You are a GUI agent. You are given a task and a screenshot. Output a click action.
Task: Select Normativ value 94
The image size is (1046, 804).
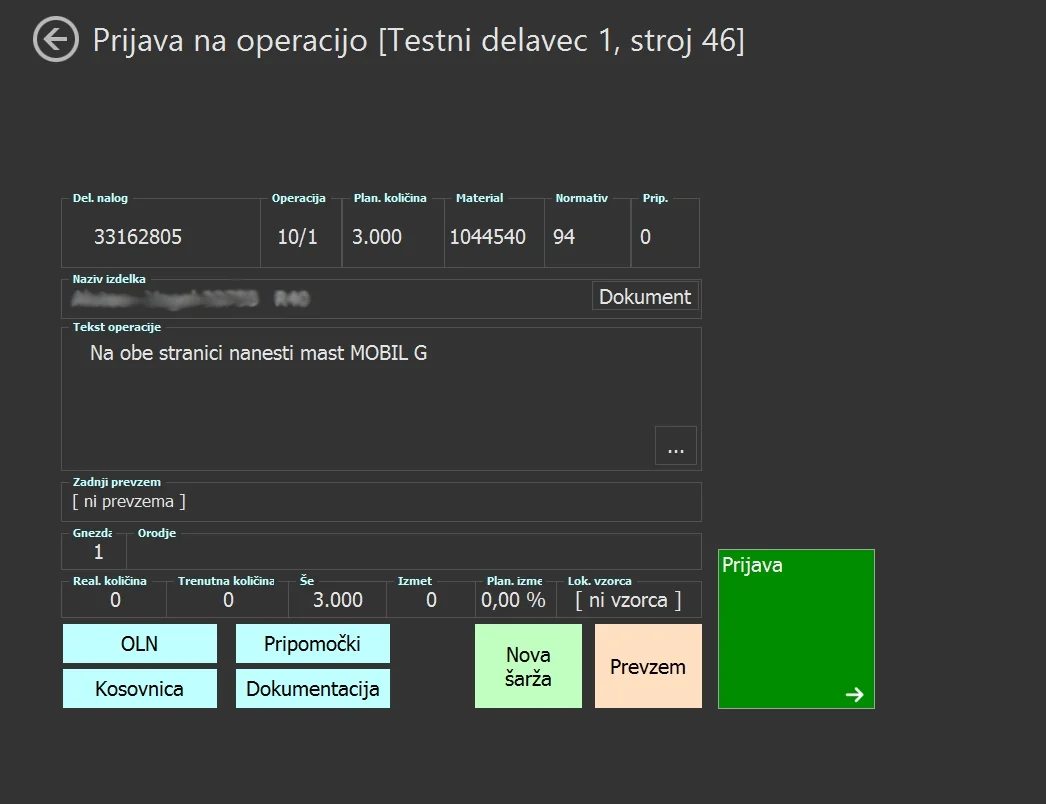tap(564, 237)
